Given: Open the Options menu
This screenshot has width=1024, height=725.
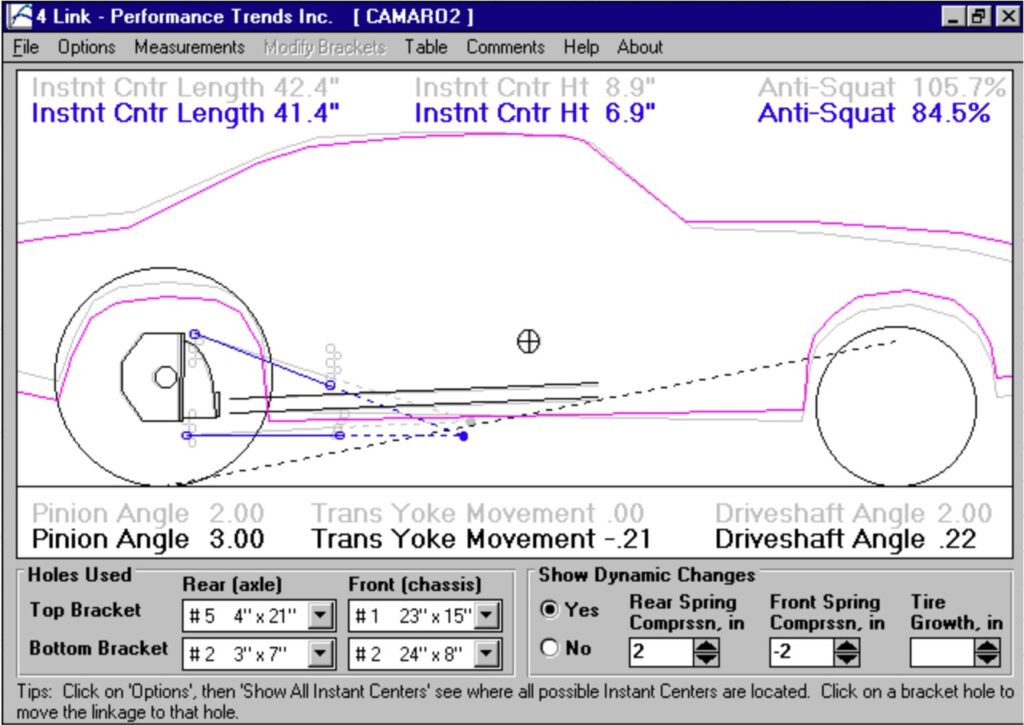Looking at the screenshot, I should coord(86,47).
